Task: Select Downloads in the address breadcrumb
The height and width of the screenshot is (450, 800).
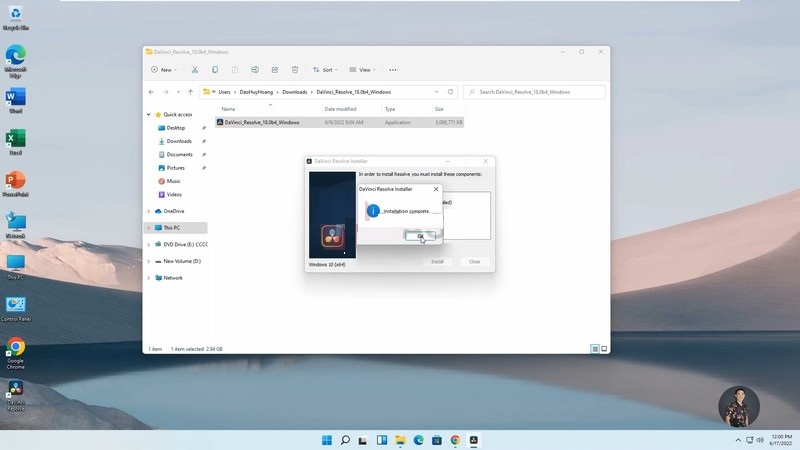Action: click(x=294, y=92)
